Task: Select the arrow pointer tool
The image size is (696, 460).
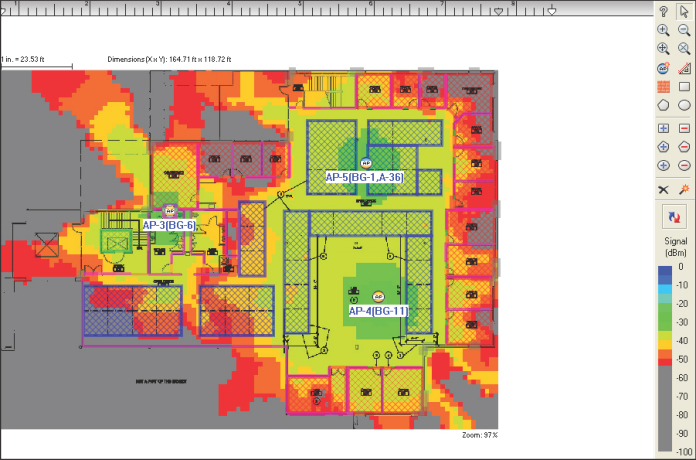Action: (x=685, y=11)
